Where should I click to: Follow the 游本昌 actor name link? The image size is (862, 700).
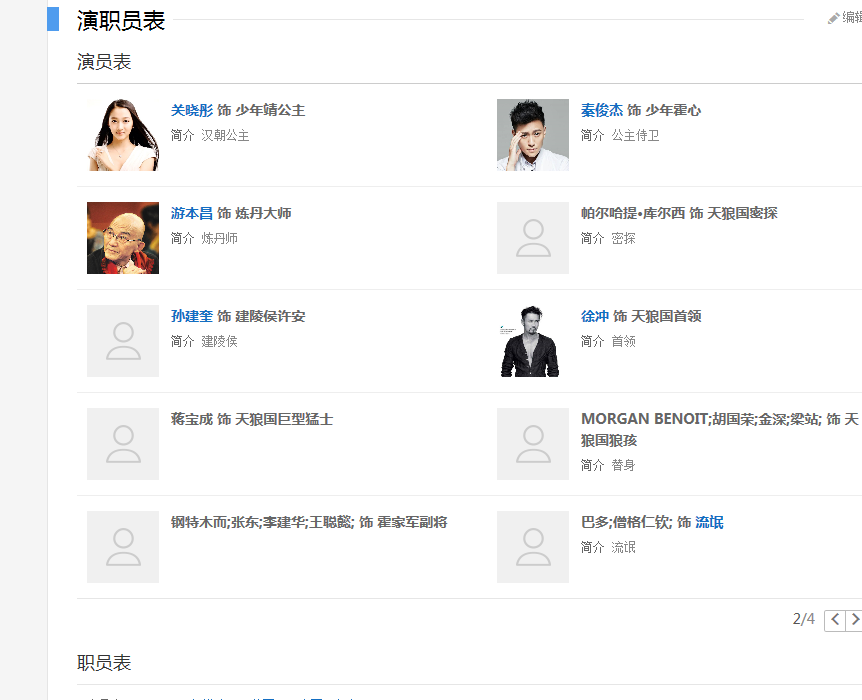[x=192, y=213]
